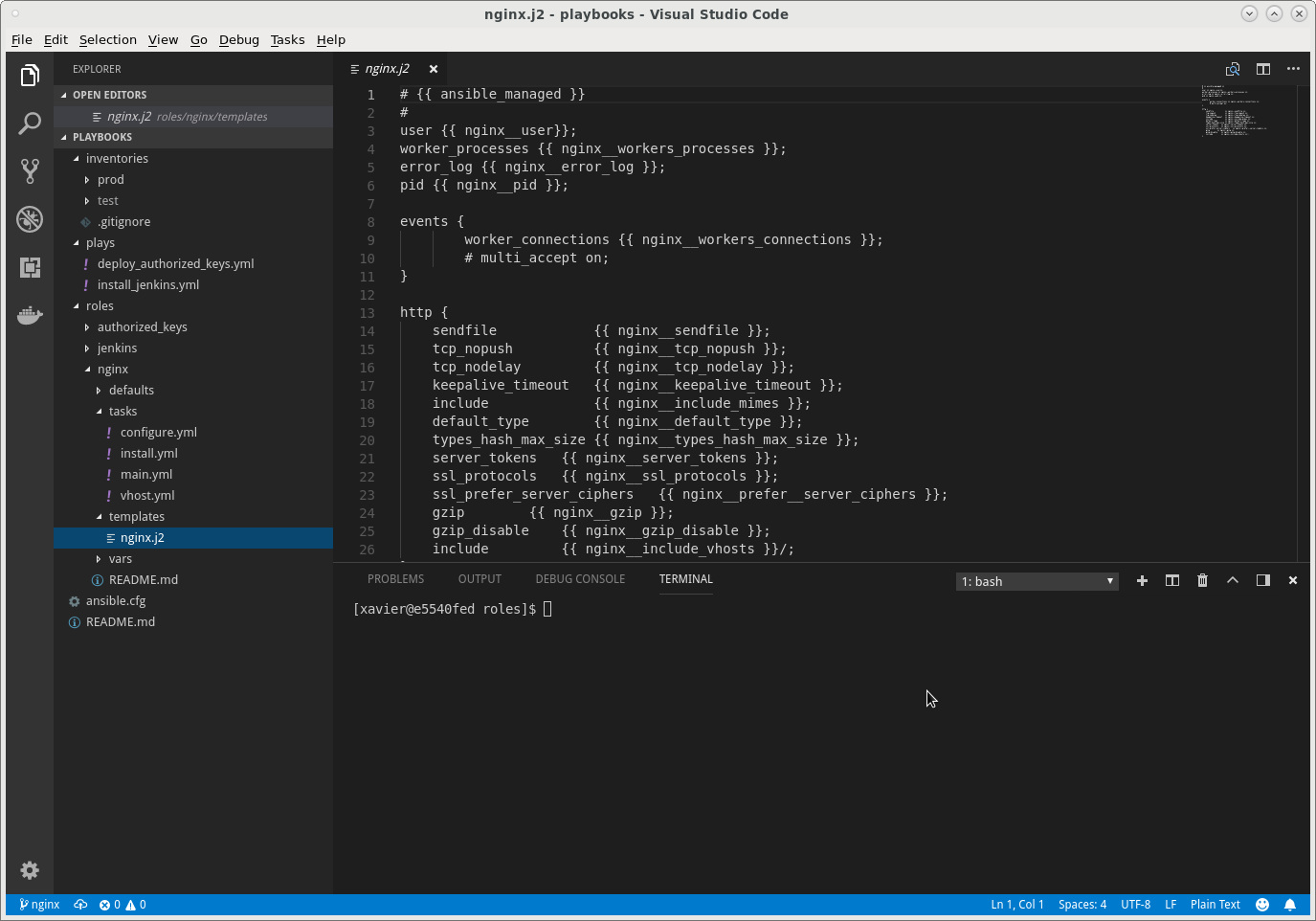Click the nginx git branch in status bar
The height and width of the screenshot is (921, 1316).
(39, 905)
